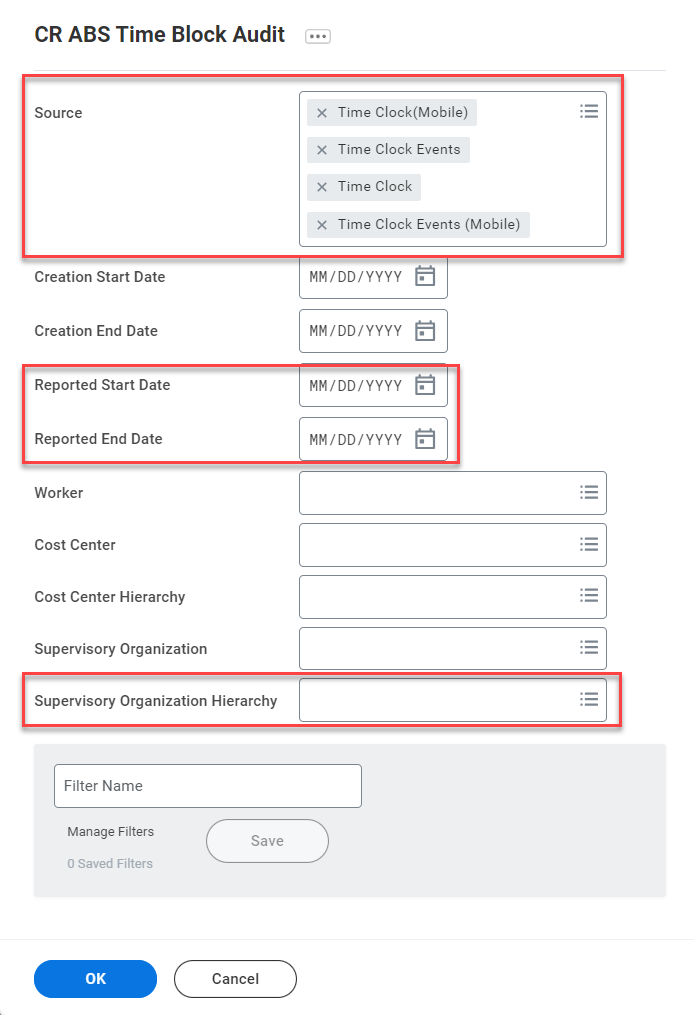The height and width of the screenshot is (1015, 694).
Task: Open the Supervisory Organization prompt icon
Action: pyautogui.click(x=589, y=648)
